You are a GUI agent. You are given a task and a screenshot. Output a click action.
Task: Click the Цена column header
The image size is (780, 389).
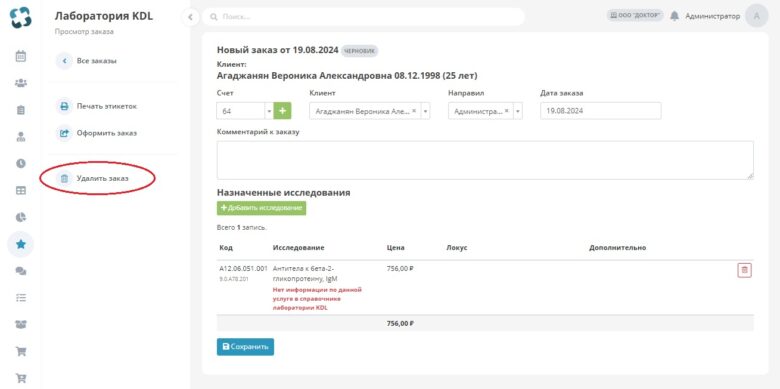(395, 247)
